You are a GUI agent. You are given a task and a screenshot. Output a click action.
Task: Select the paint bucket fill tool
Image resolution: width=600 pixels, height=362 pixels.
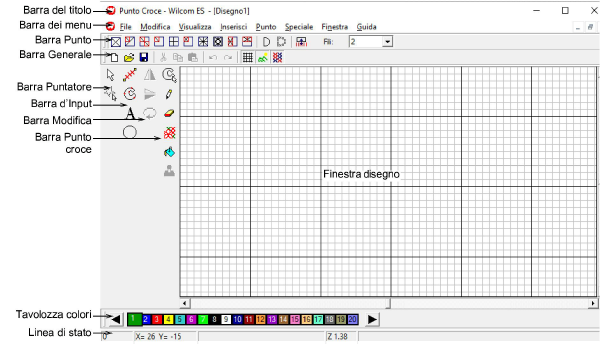(x=169, y=152)
